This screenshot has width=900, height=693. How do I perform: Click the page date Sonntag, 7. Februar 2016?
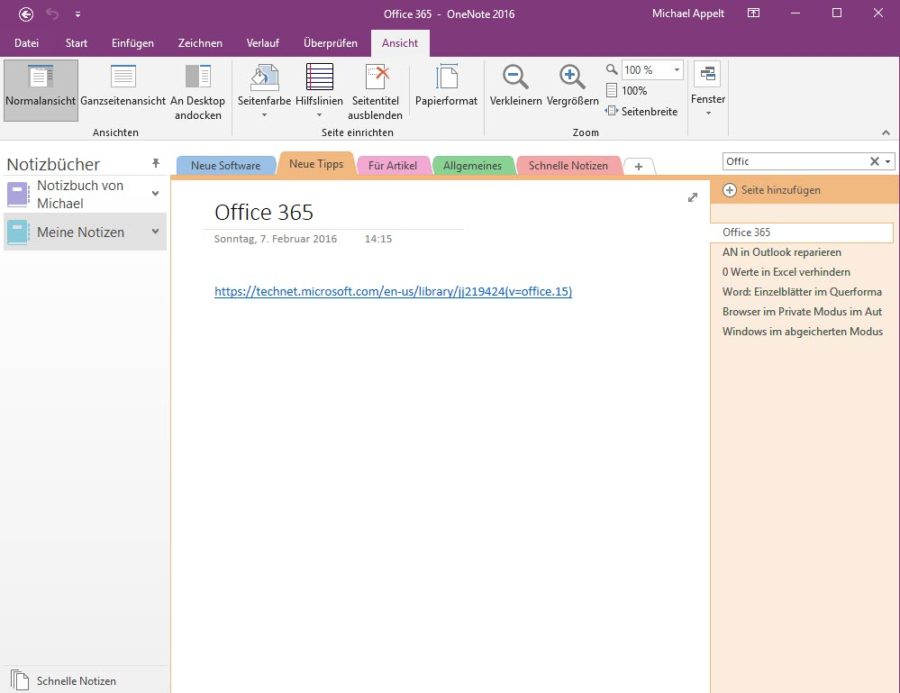click(276, 239)
